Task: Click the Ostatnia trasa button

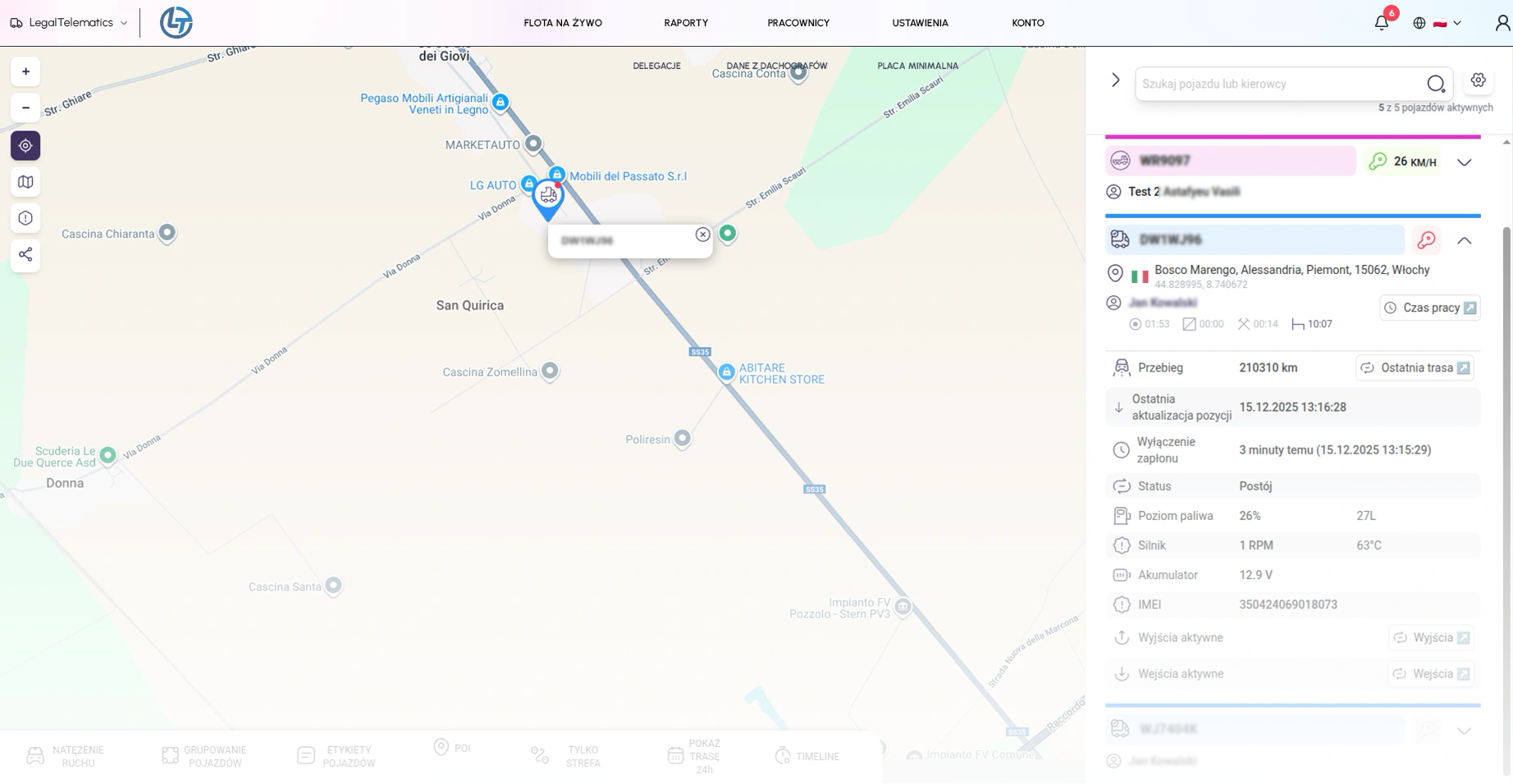Action: pos(1415,368)
